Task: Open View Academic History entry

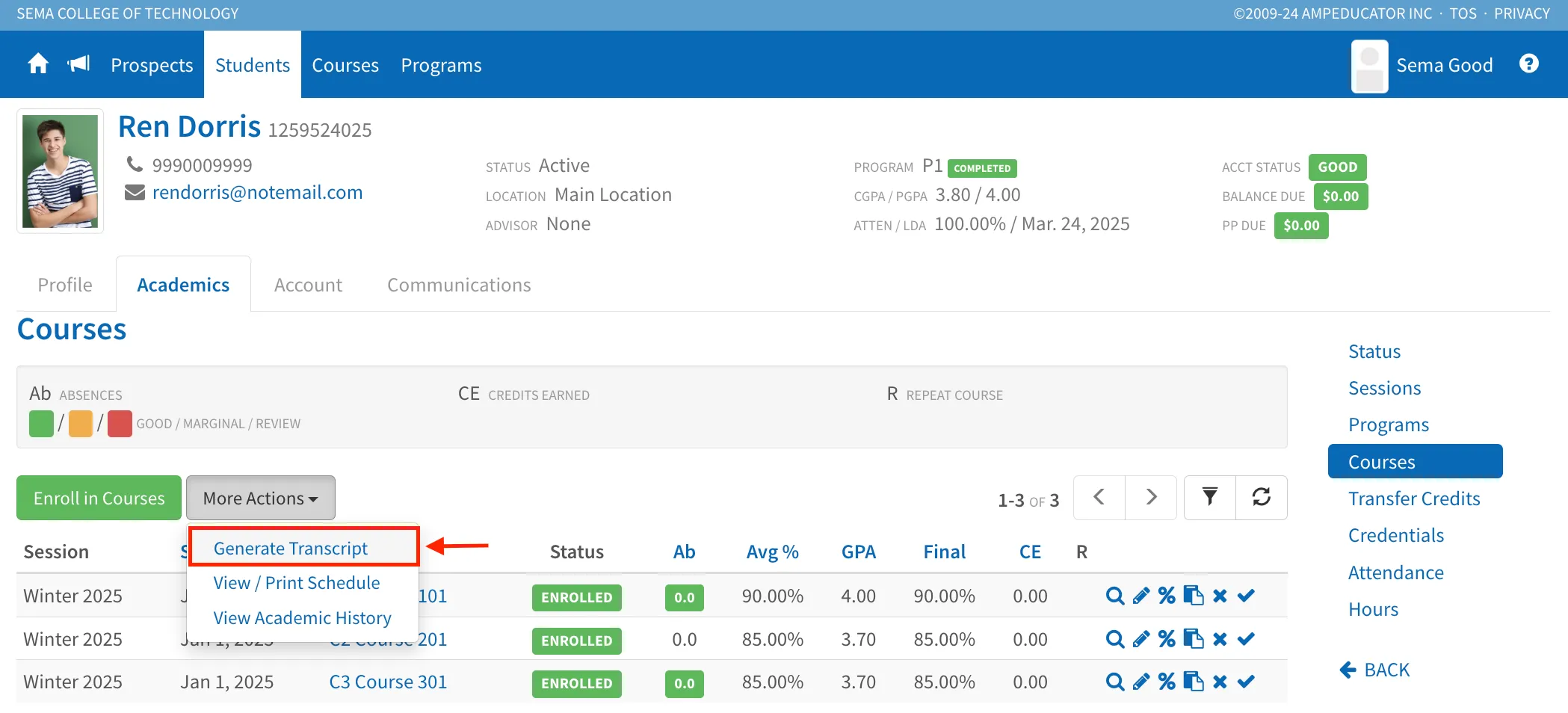Action: pos(302,618)
